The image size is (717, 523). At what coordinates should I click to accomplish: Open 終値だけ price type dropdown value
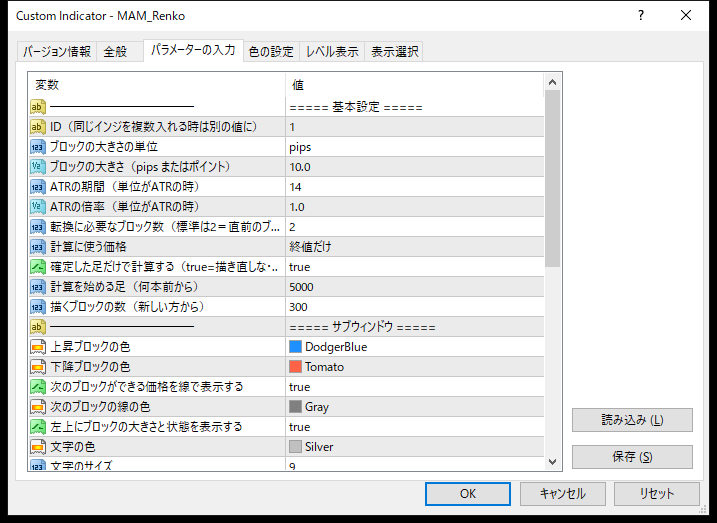(415, 247)
